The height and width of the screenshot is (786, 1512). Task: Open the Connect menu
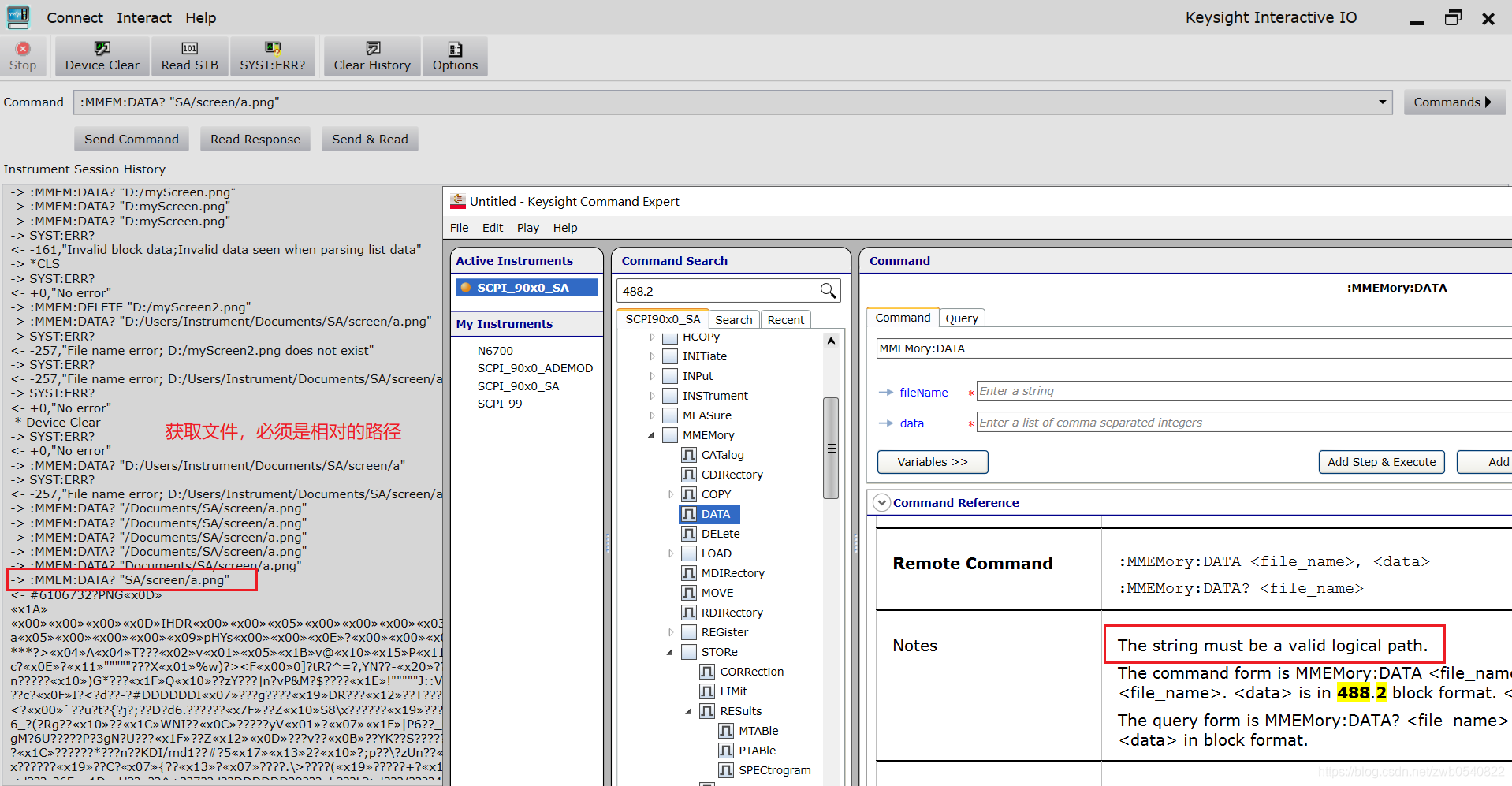pyautogui.click(x=75, y=17)
